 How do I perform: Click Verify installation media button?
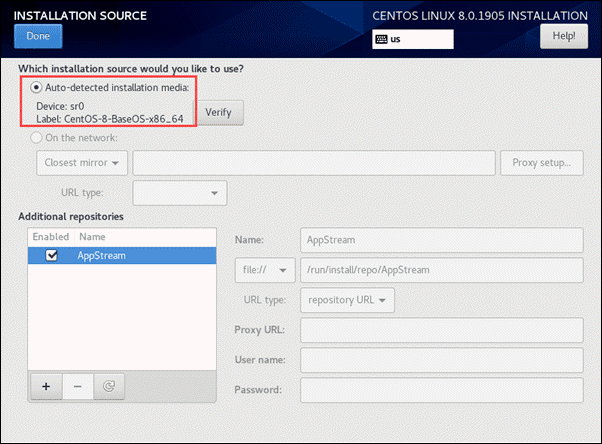(x=218, y=113)
